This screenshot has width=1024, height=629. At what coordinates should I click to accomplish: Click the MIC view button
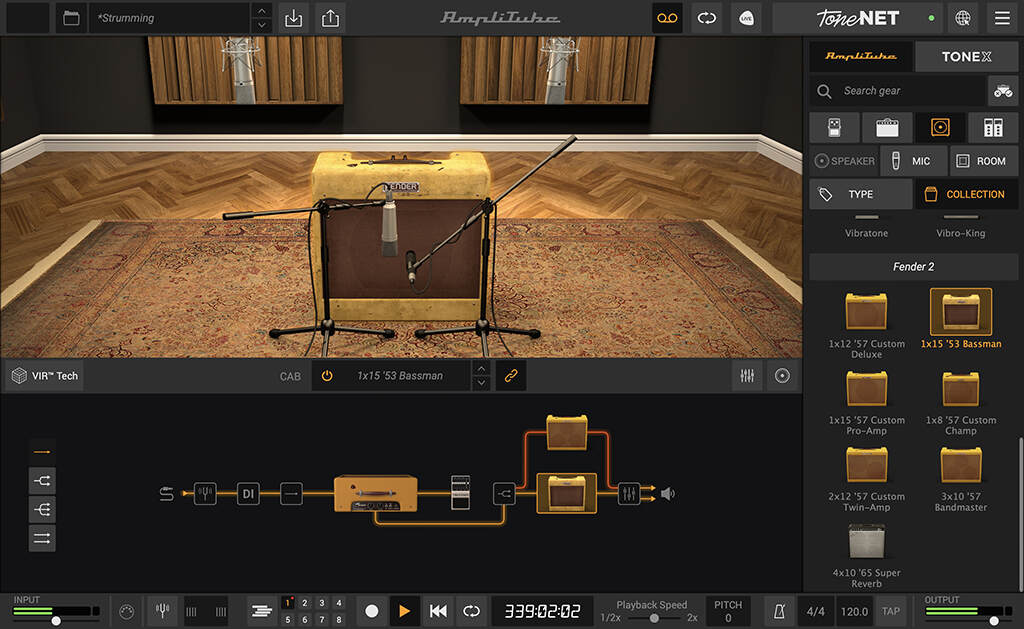click(913, 160)
